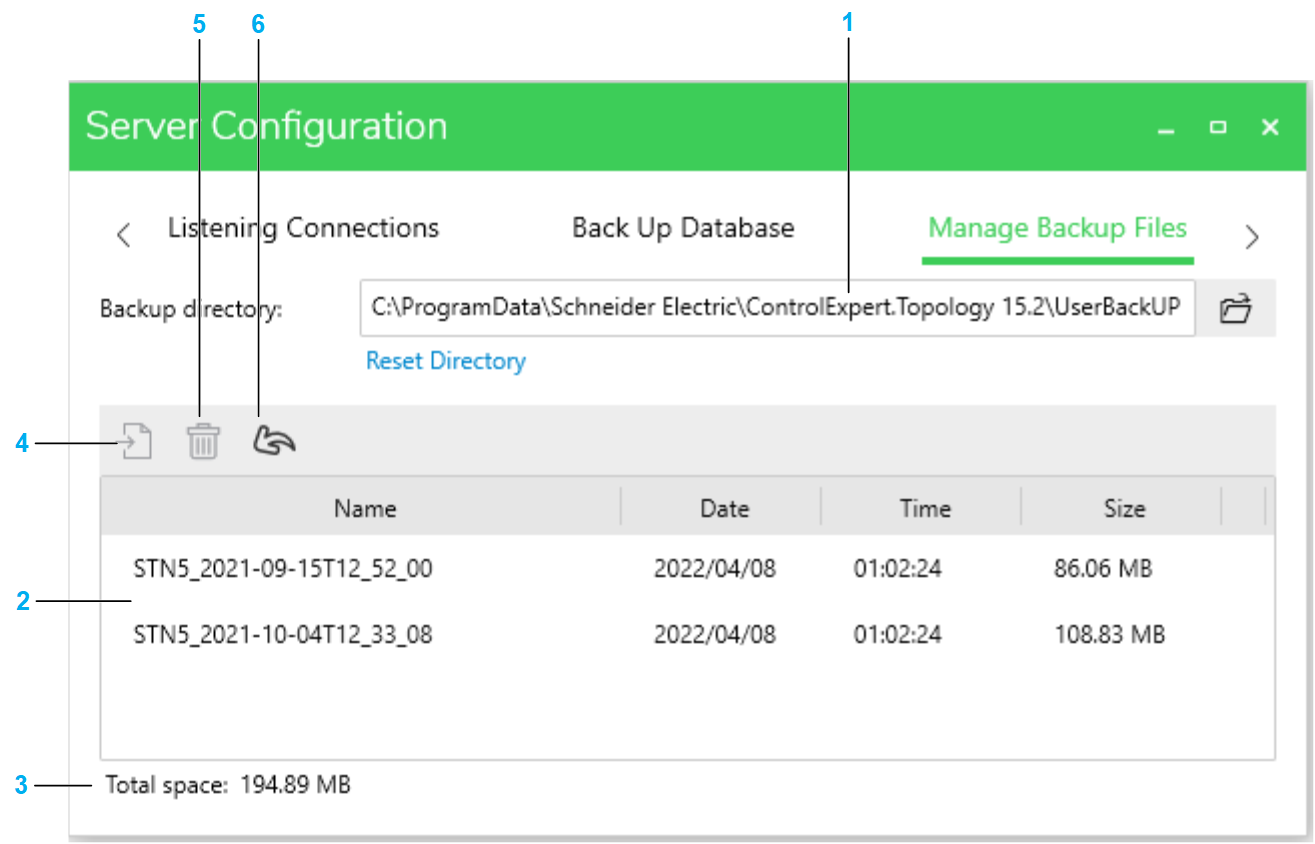Sort by the Time column header
The image size is (1315, 844).
tap(924, 509)
